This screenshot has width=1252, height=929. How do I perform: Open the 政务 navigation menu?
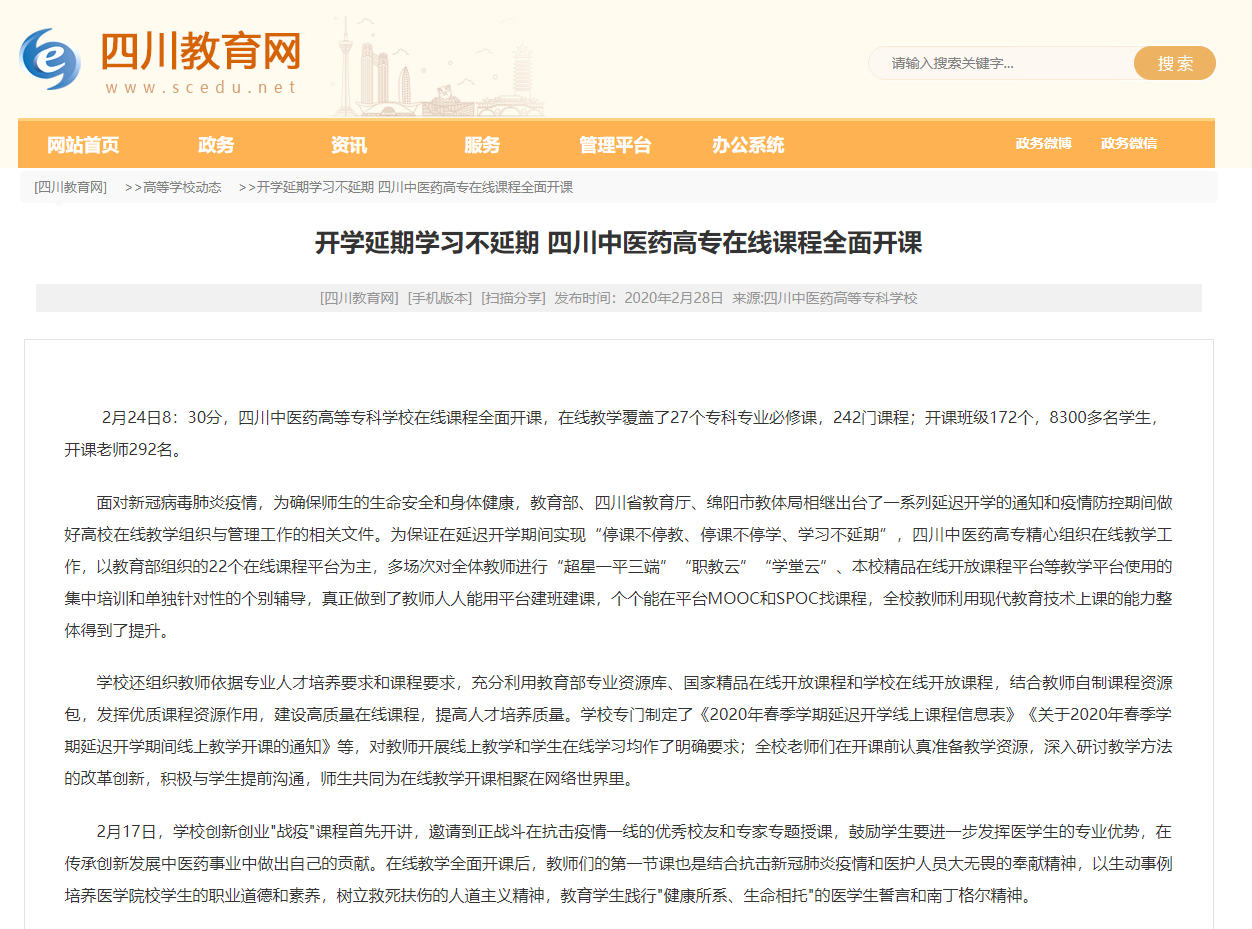coord(216,145)
